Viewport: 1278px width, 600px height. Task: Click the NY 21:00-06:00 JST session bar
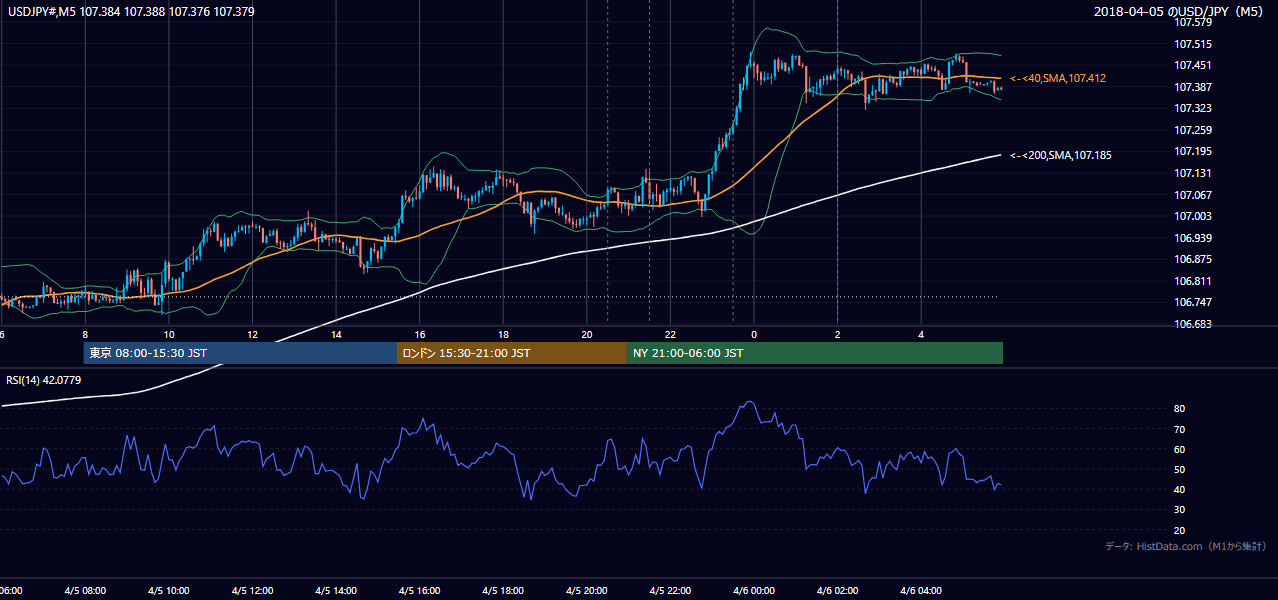coord(815,353)
